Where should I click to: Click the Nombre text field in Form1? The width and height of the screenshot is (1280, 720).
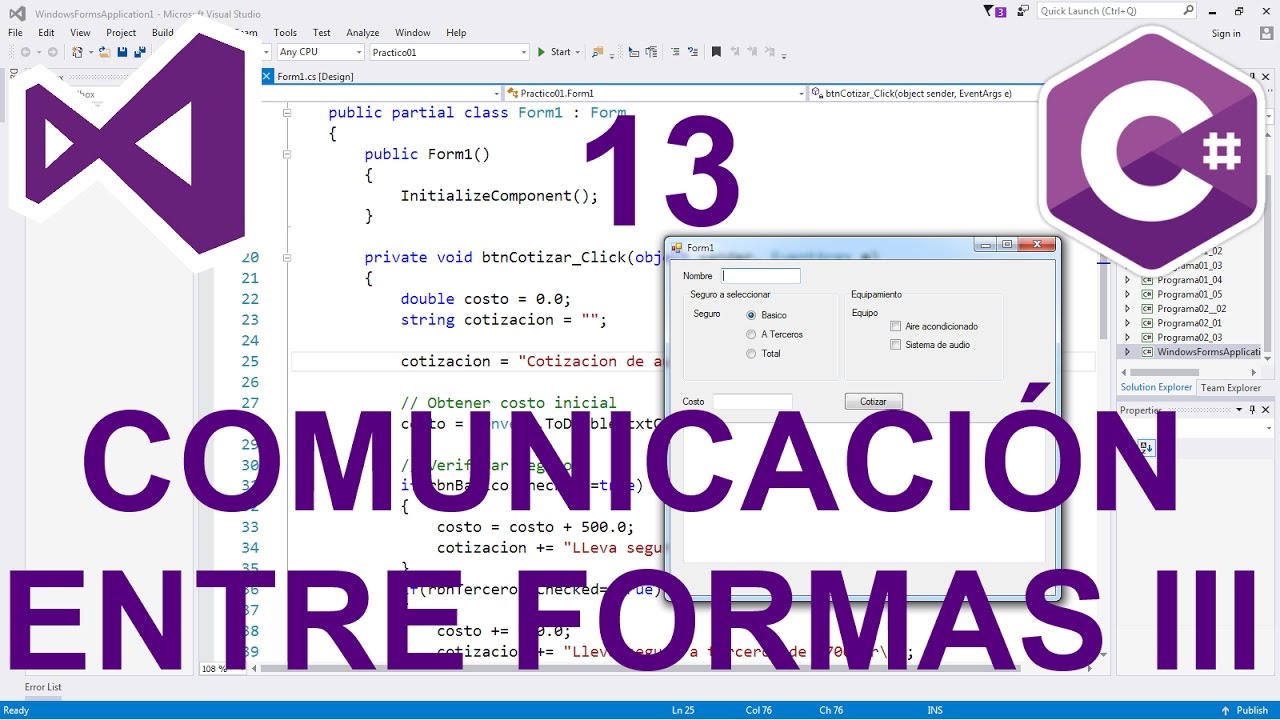[x=761, y=276]
